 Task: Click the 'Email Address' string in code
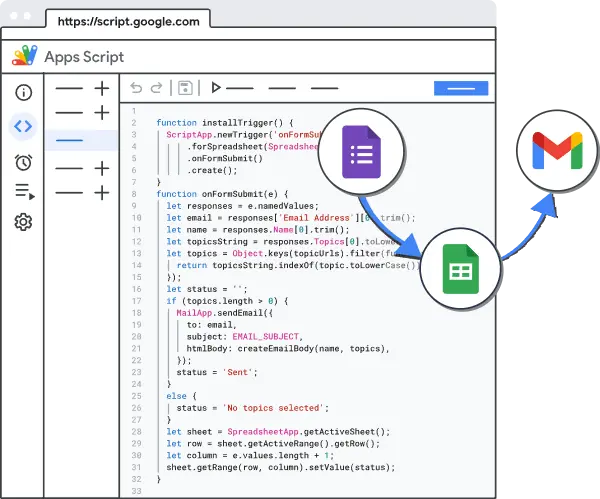pos(316,218)
